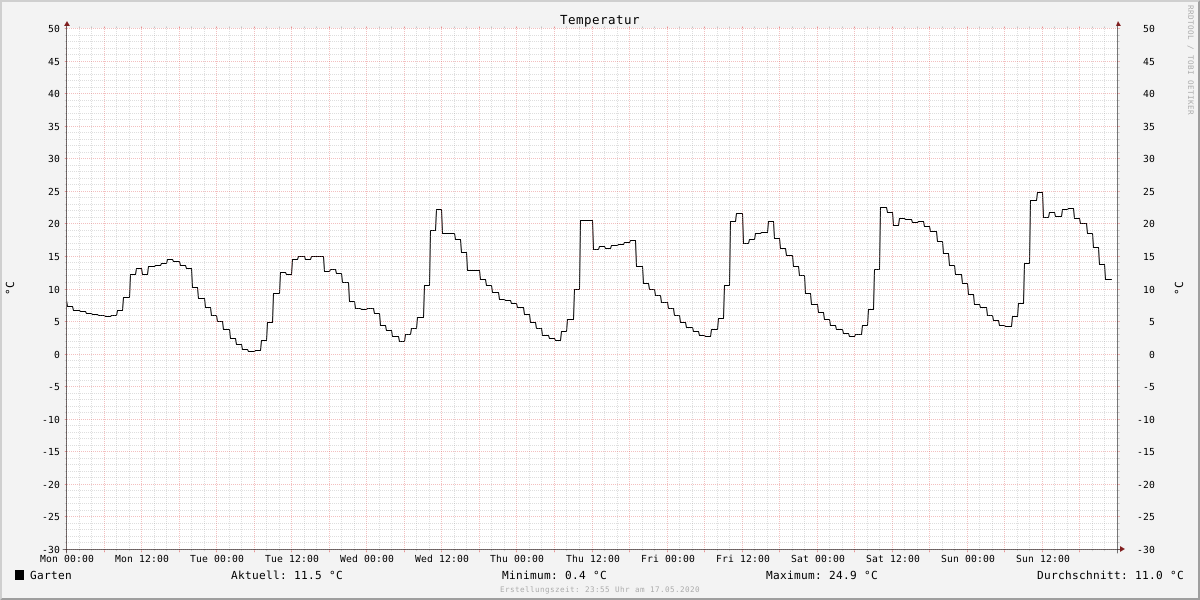Select the Maximum: 24.9 °C value
The width and height of the screenshot is (1200, 600).
click(x=822, y=575)
